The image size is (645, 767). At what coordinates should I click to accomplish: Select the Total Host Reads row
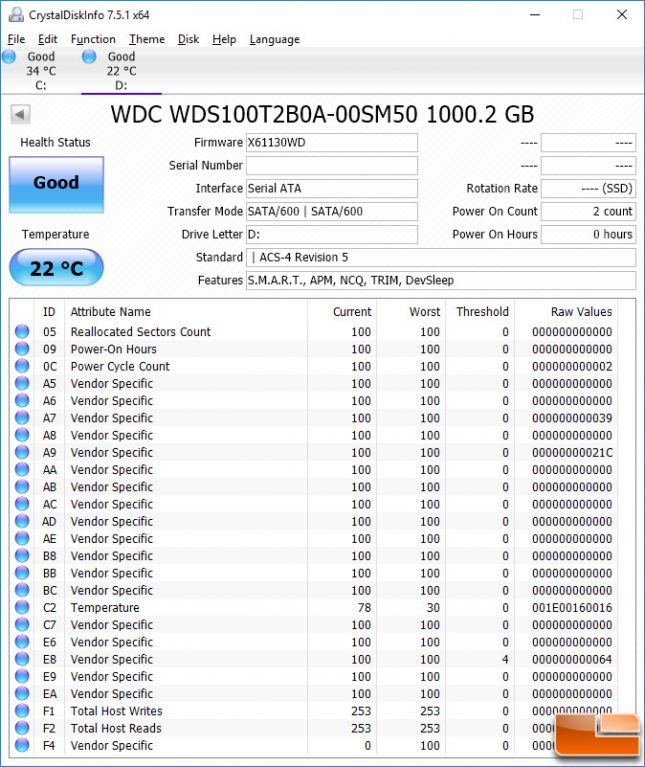[313, 728]
